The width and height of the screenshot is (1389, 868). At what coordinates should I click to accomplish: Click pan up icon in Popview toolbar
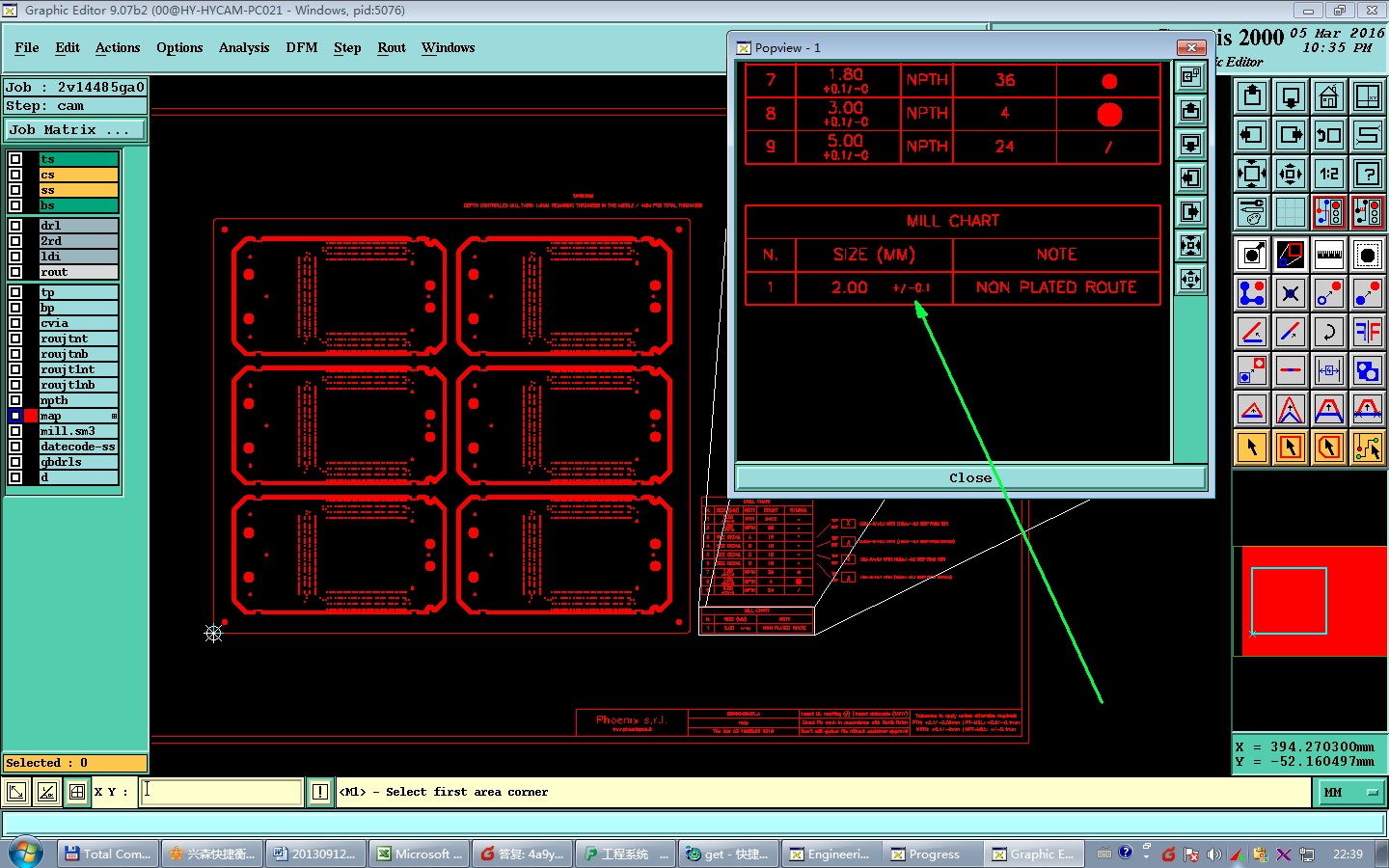pos(1191,111)
